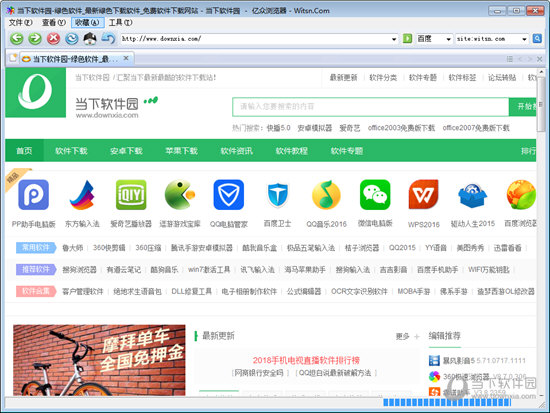Click the blue loading progress bar
The width and height of the screenshot is (550, 413).
(x=447, y=402)
